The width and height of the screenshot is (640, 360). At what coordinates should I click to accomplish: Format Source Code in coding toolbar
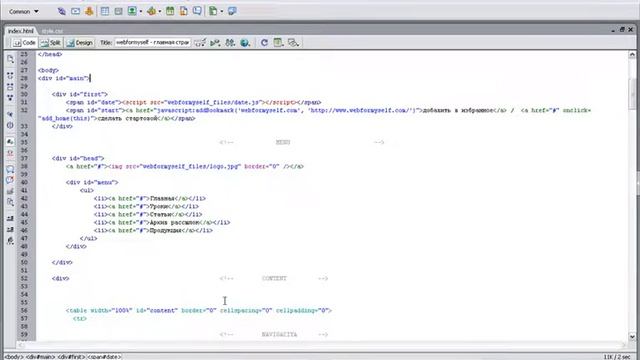(10, 241)
